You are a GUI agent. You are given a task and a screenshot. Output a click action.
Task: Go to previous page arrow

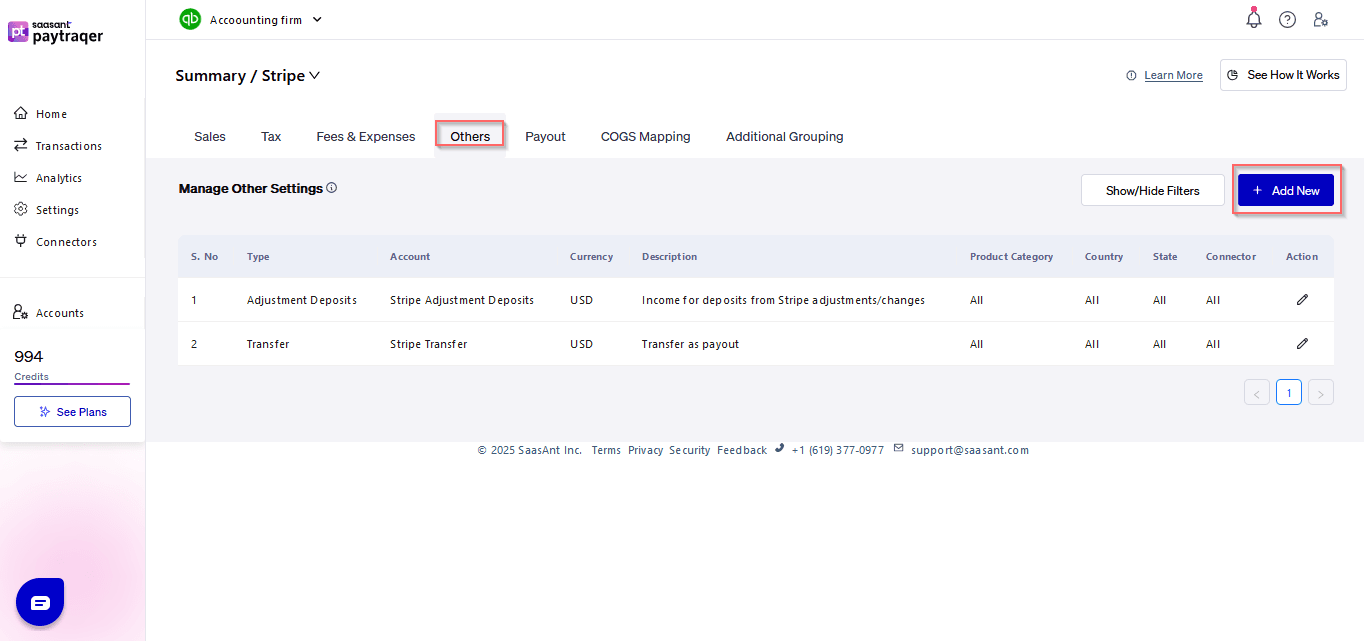[1257, 392]
